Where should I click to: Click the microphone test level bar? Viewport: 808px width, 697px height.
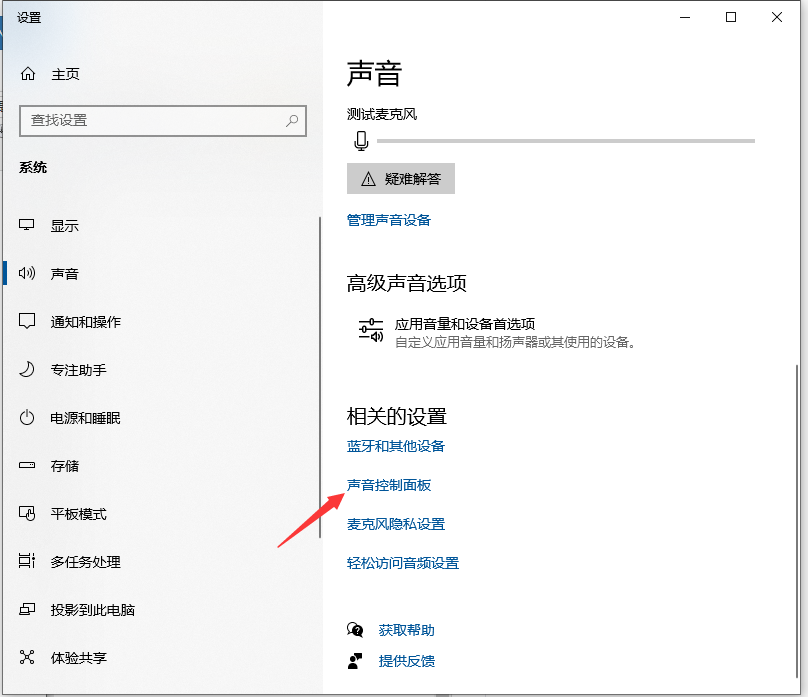560,141
